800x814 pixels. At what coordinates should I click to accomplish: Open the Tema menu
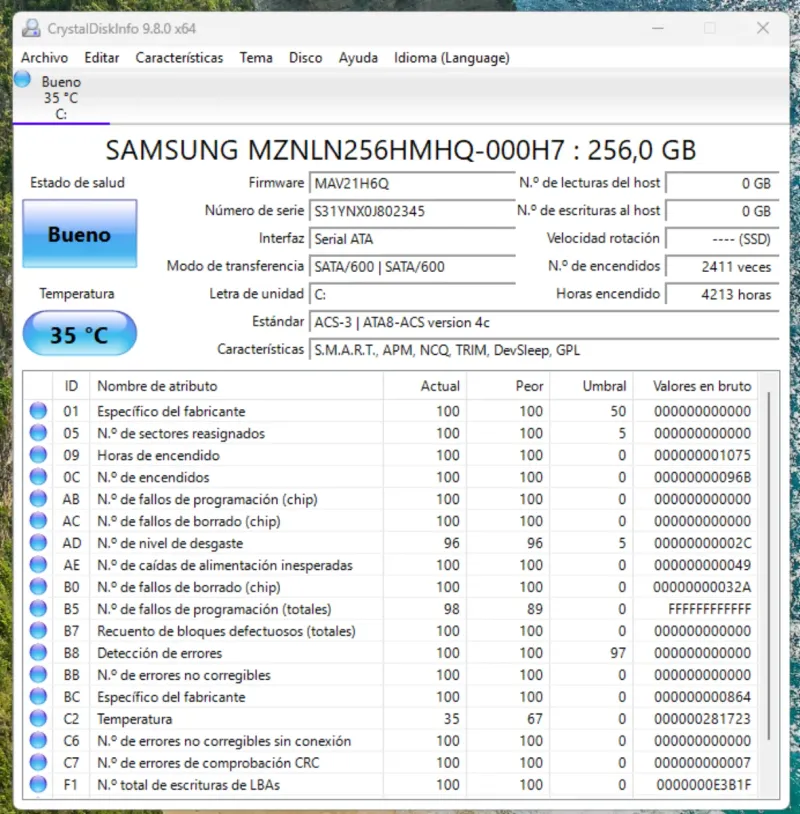[256, 58]
